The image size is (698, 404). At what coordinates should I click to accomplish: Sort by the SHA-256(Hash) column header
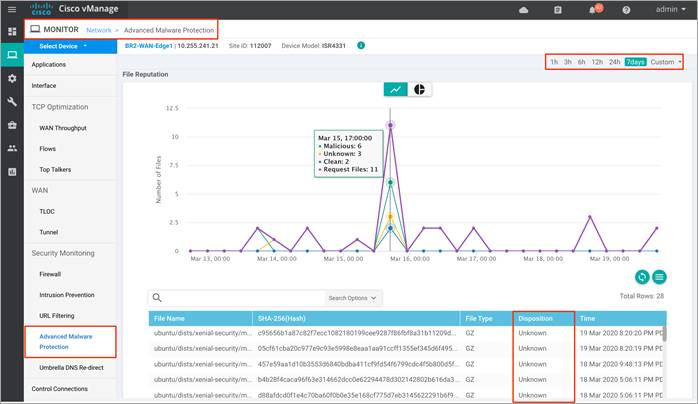(356, 319)
